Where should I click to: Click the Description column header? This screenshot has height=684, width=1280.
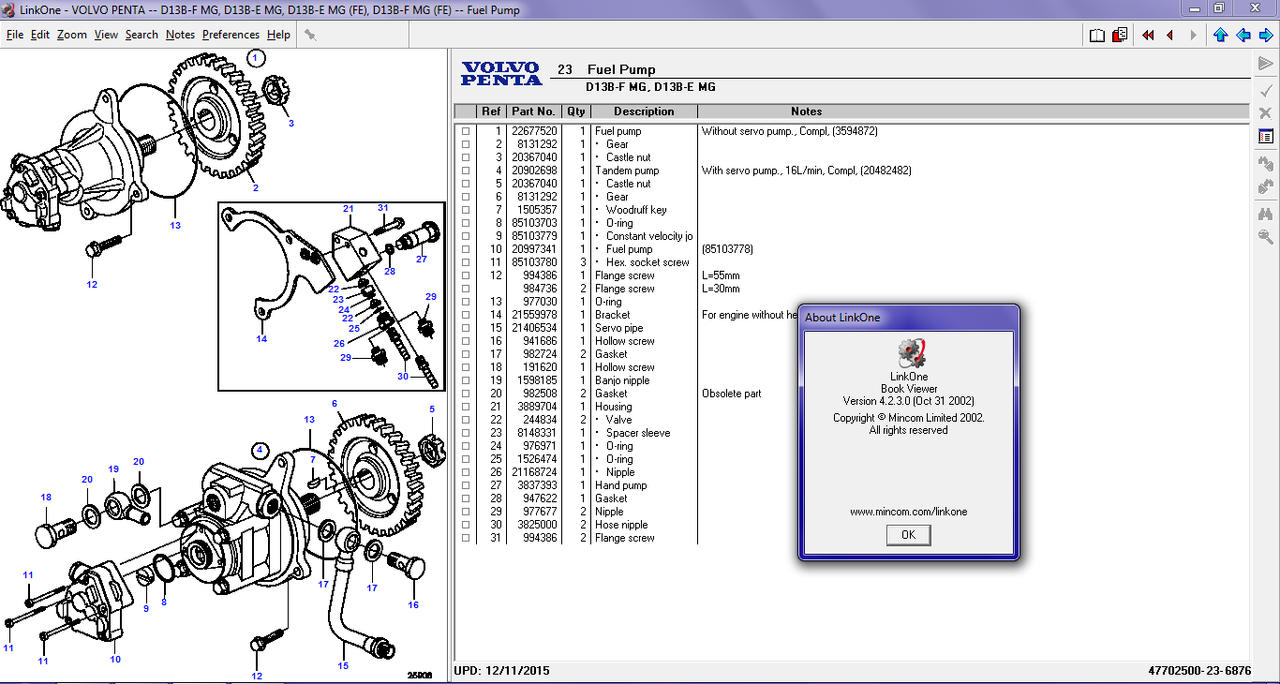[644, 111]
